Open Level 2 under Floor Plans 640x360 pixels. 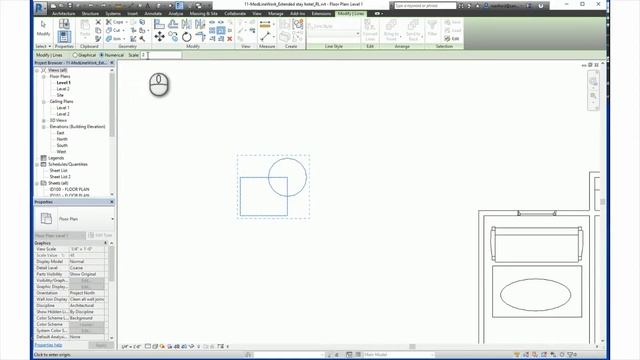click(63, 89)
